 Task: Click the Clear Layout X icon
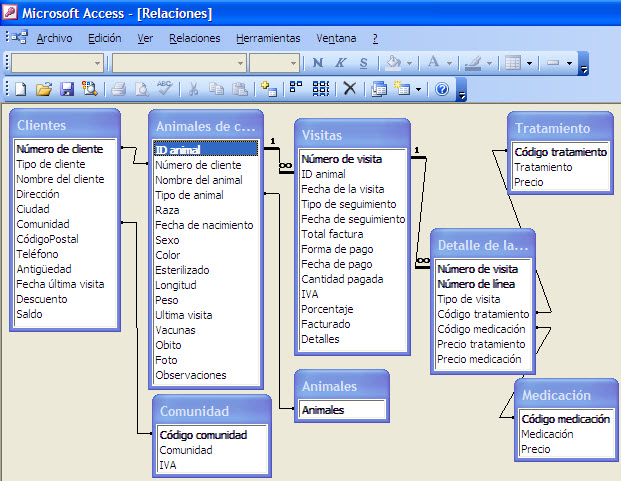[349, 89]
